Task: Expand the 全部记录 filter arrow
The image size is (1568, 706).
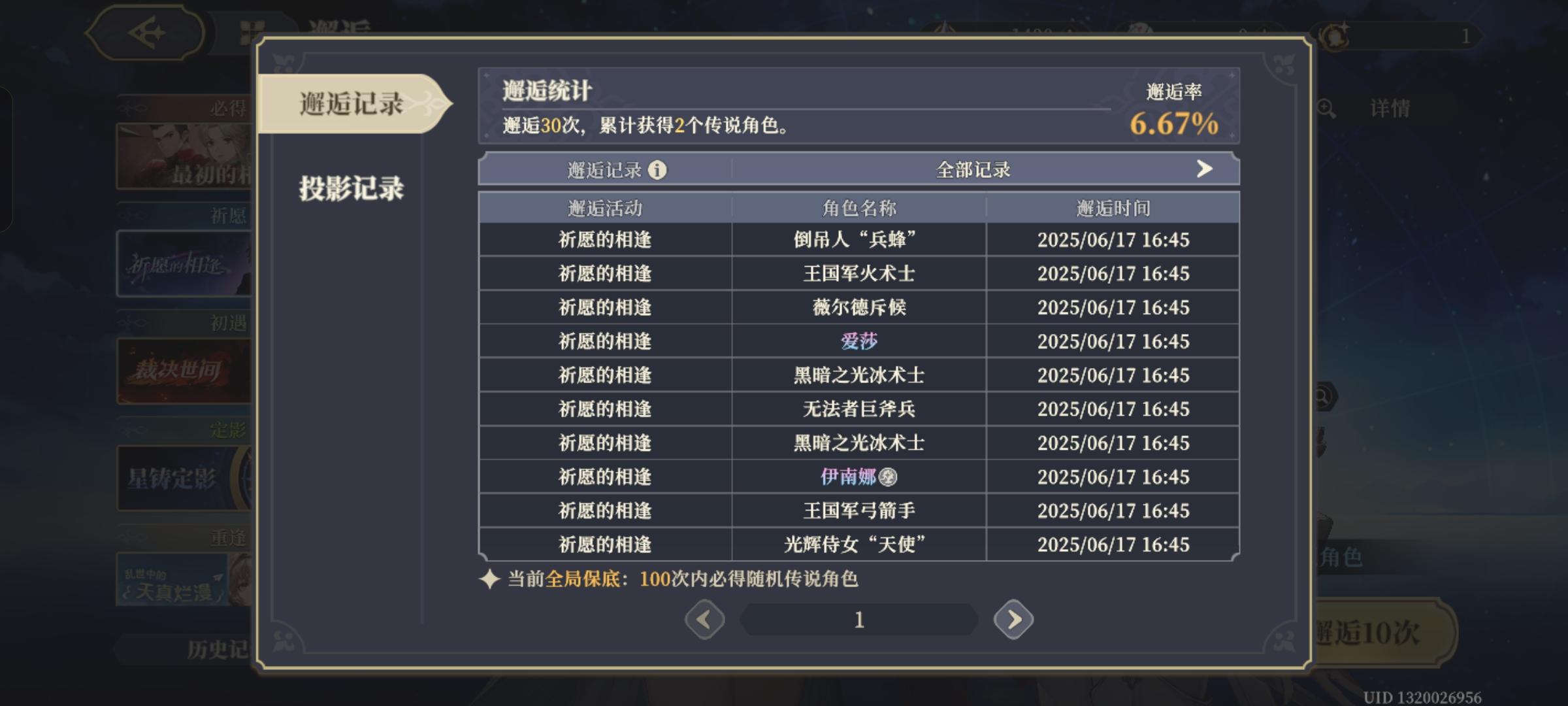Action: [1204, 169]
